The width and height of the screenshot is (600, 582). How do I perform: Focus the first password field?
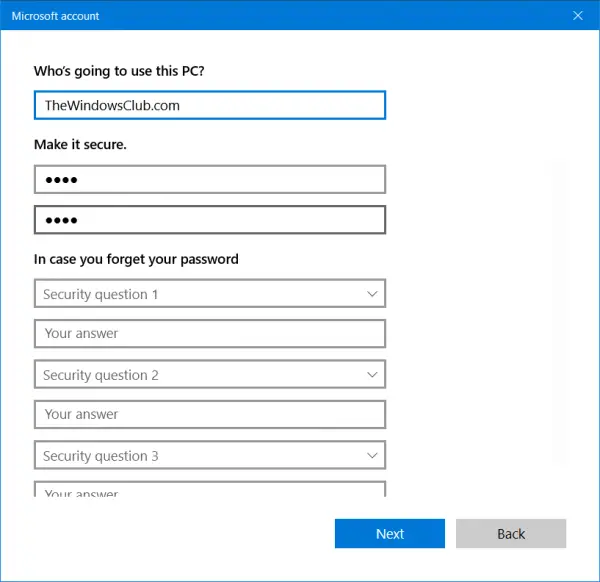(209, 180)
